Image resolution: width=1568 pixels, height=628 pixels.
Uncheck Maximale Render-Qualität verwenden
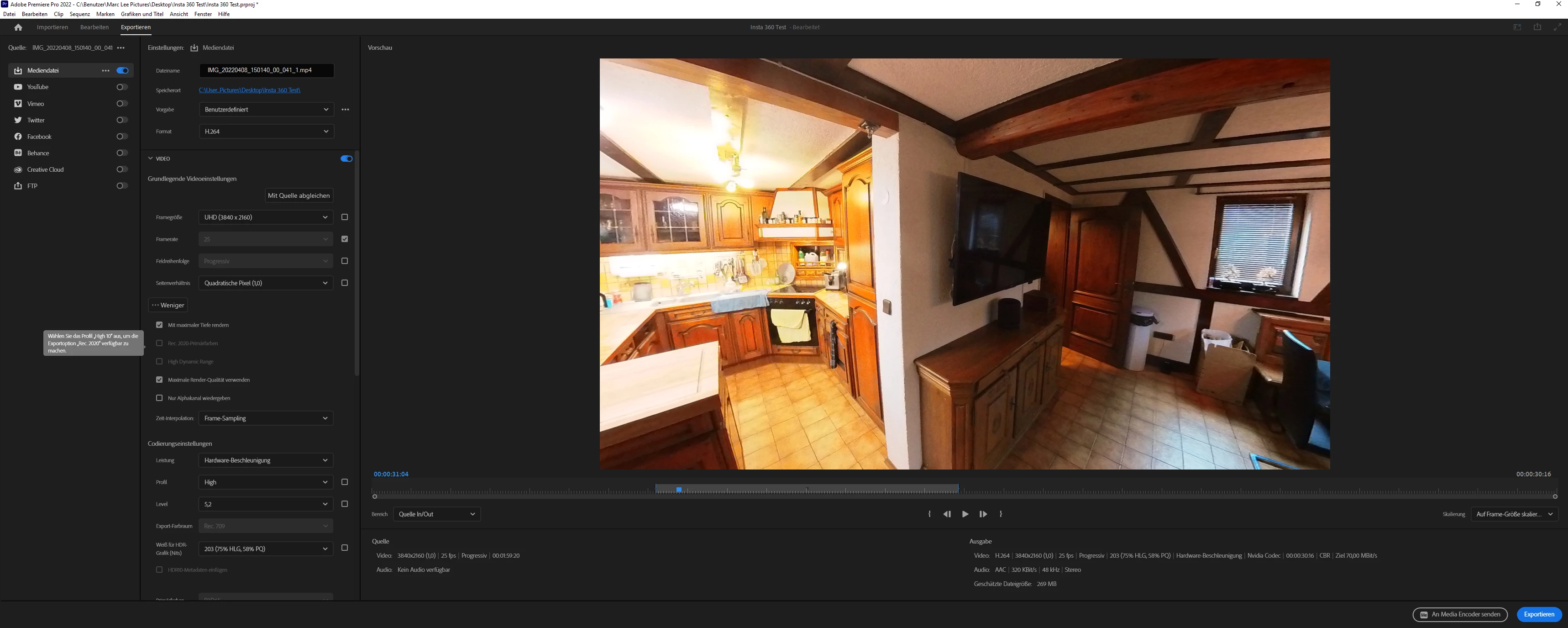(x=159, y=380)
